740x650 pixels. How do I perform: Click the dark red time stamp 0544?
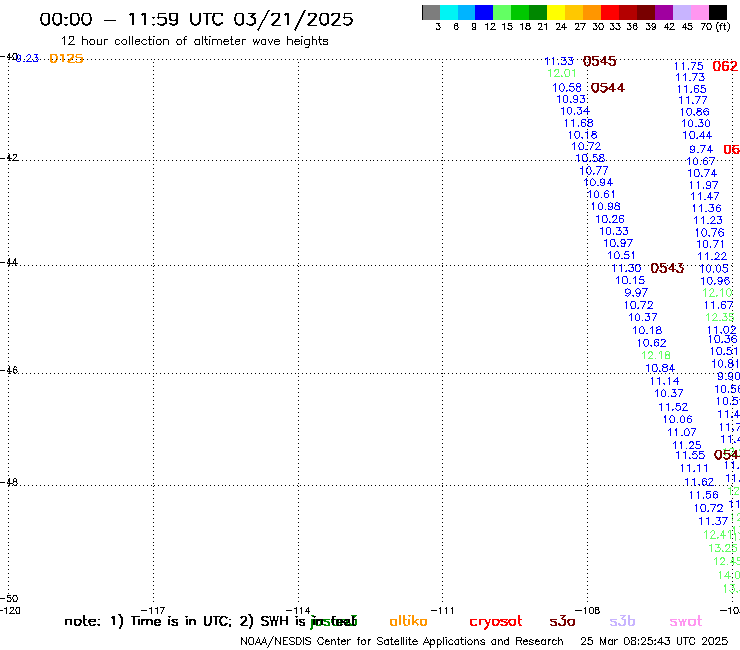(x=607, y=88)
